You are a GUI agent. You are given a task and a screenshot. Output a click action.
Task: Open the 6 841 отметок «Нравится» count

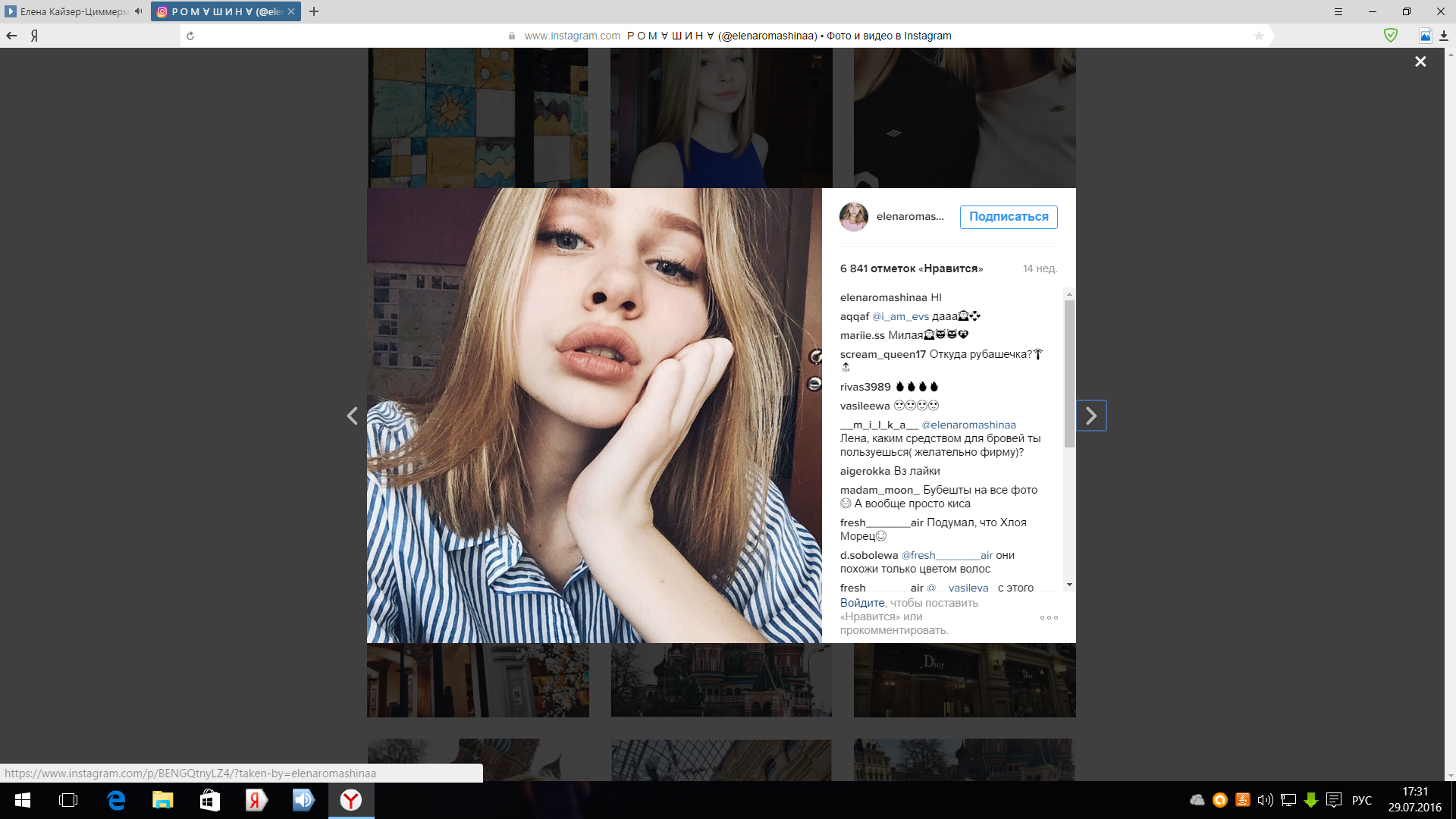coord(912,268)
